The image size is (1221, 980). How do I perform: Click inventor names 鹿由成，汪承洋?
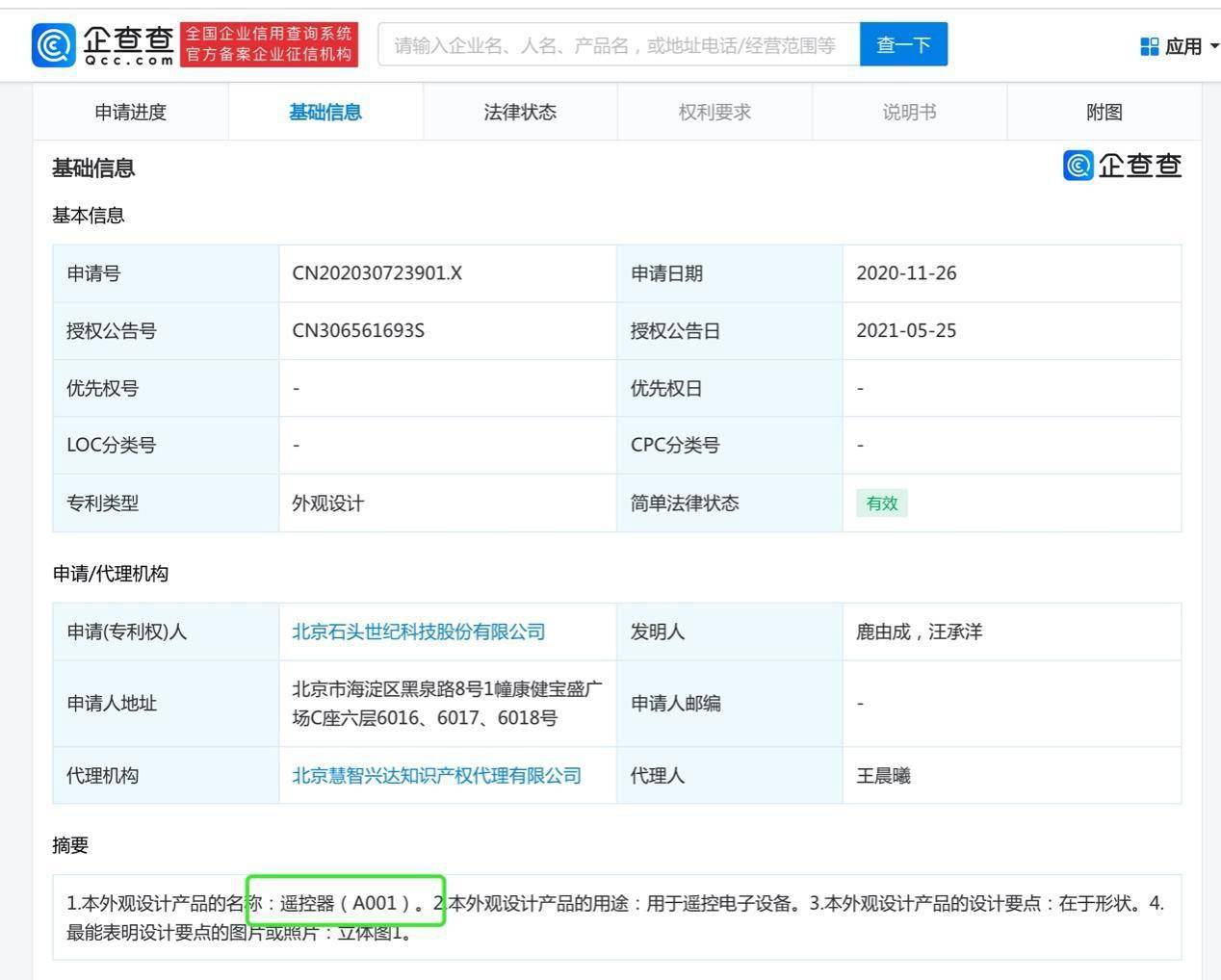click(x=919, y=632)
